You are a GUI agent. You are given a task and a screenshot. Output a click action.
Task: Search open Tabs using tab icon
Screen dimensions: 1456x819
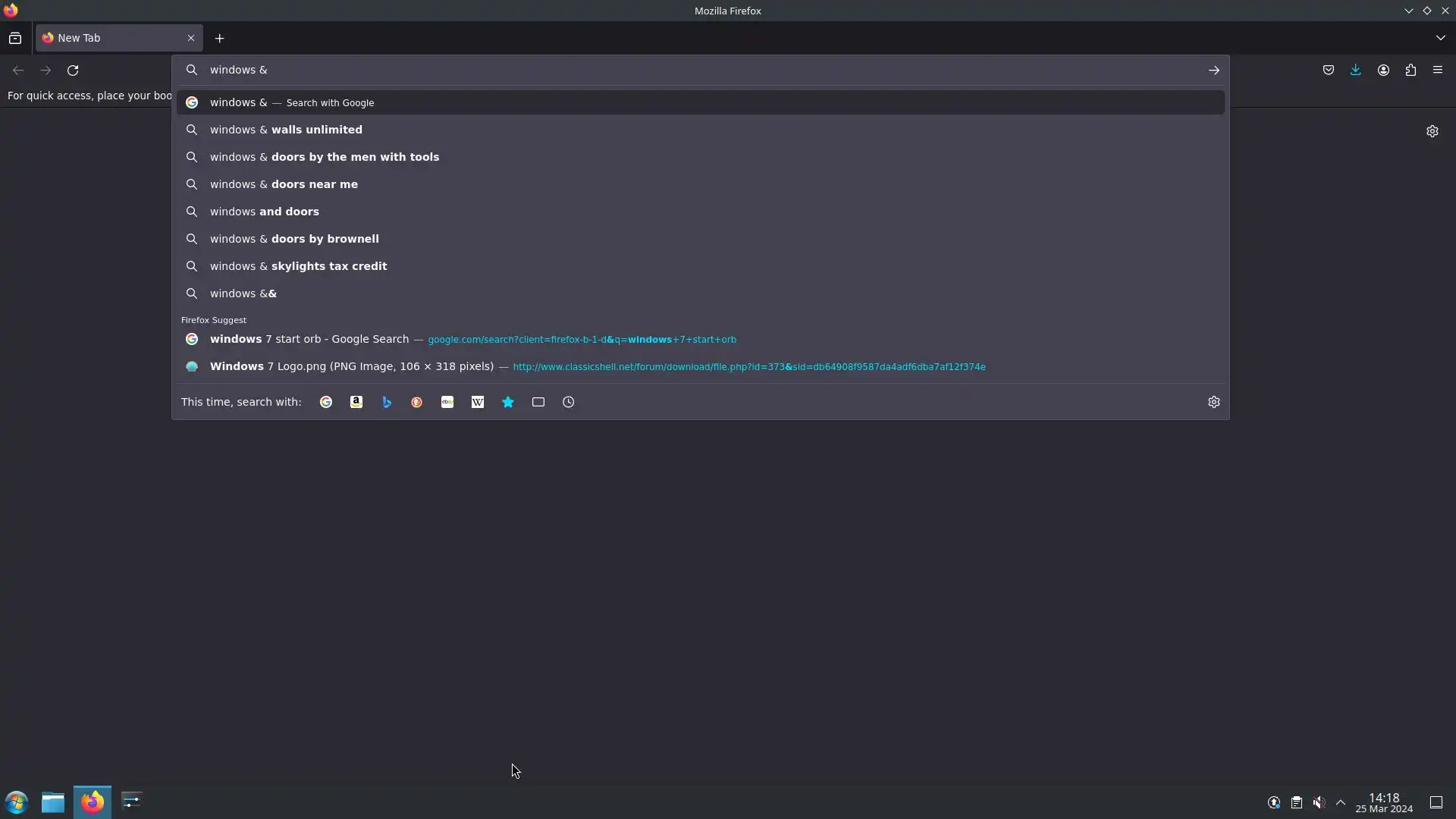pos(538,402)
